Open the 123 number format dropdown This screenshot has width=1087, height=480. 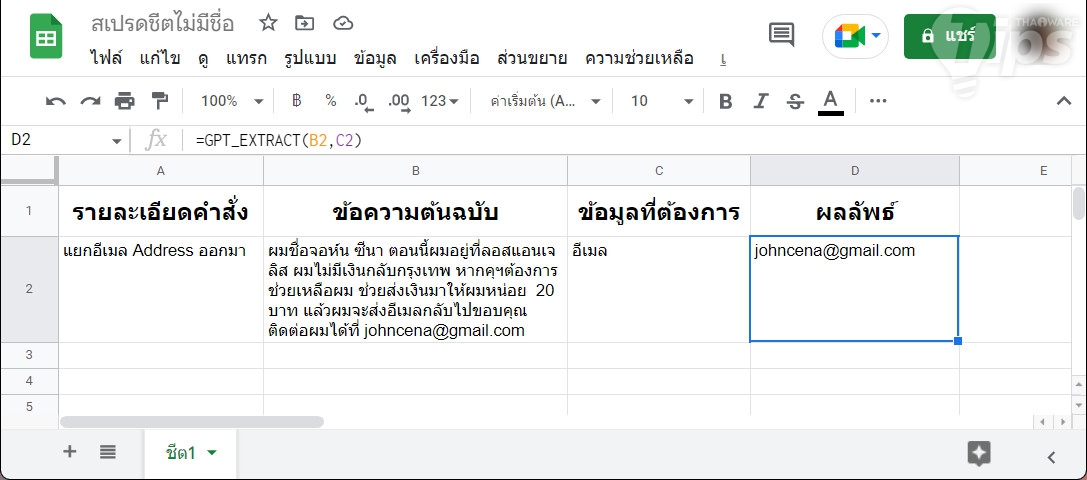click(440, 101)
